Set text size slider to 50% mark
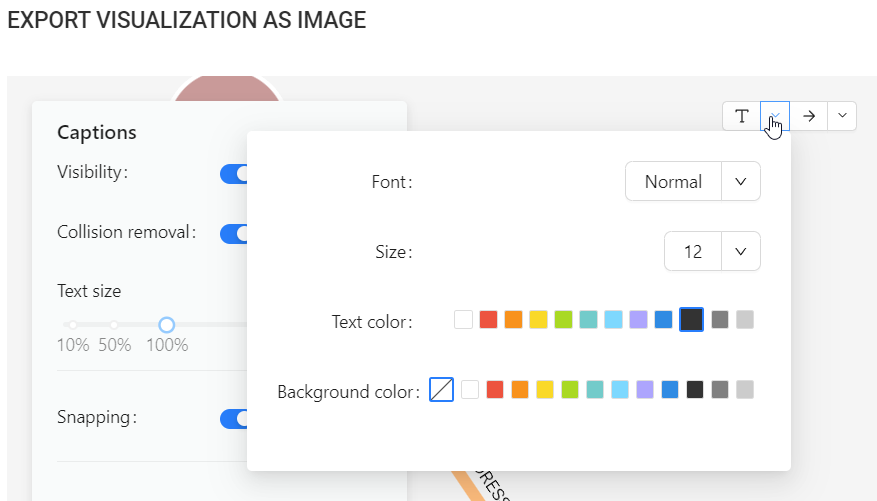Viewport: 877px width, 501px height. (114, 325)
